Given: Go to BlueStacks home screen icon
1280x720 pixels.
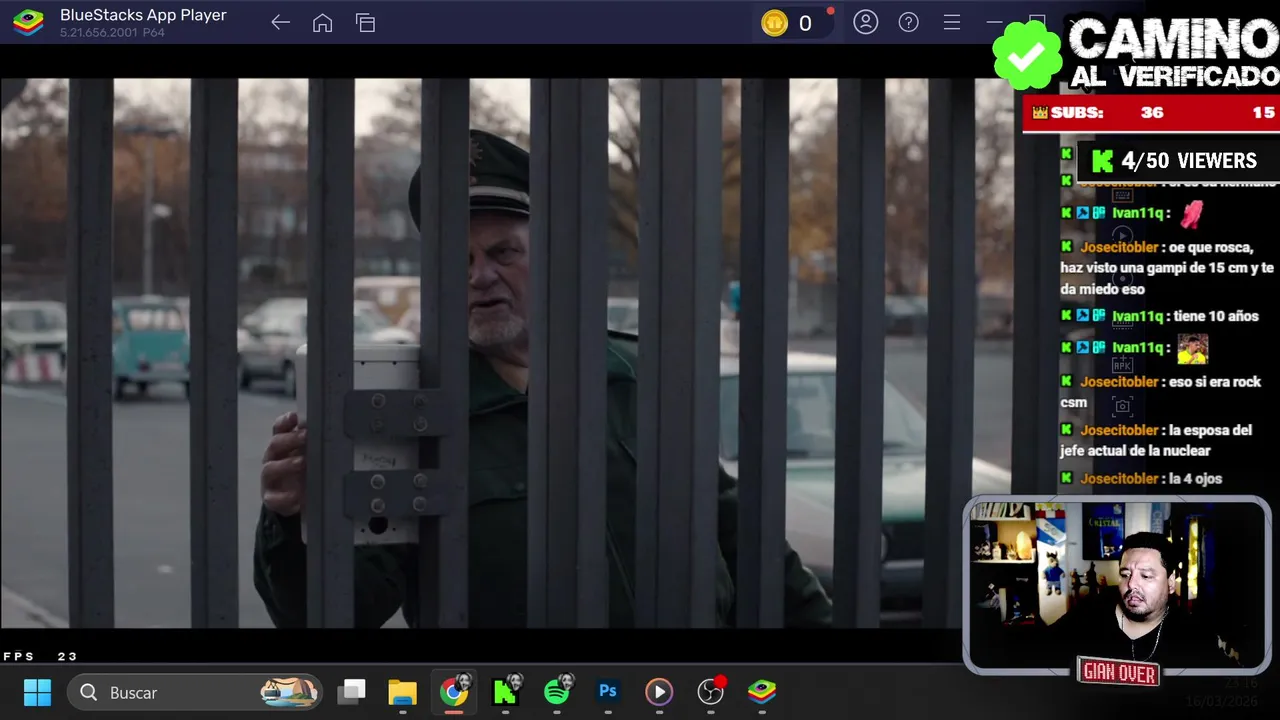Looking at the screenshot, I should point(322,23).
